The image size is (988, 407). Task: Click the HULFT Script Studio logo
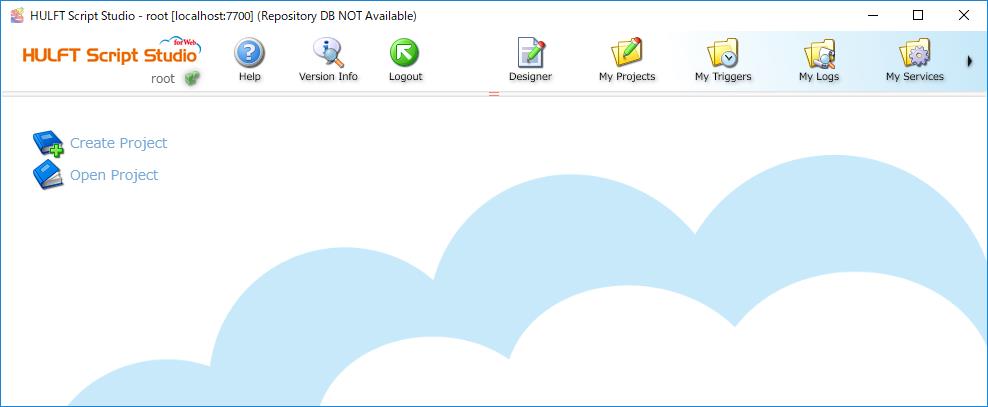click(112, 52)
